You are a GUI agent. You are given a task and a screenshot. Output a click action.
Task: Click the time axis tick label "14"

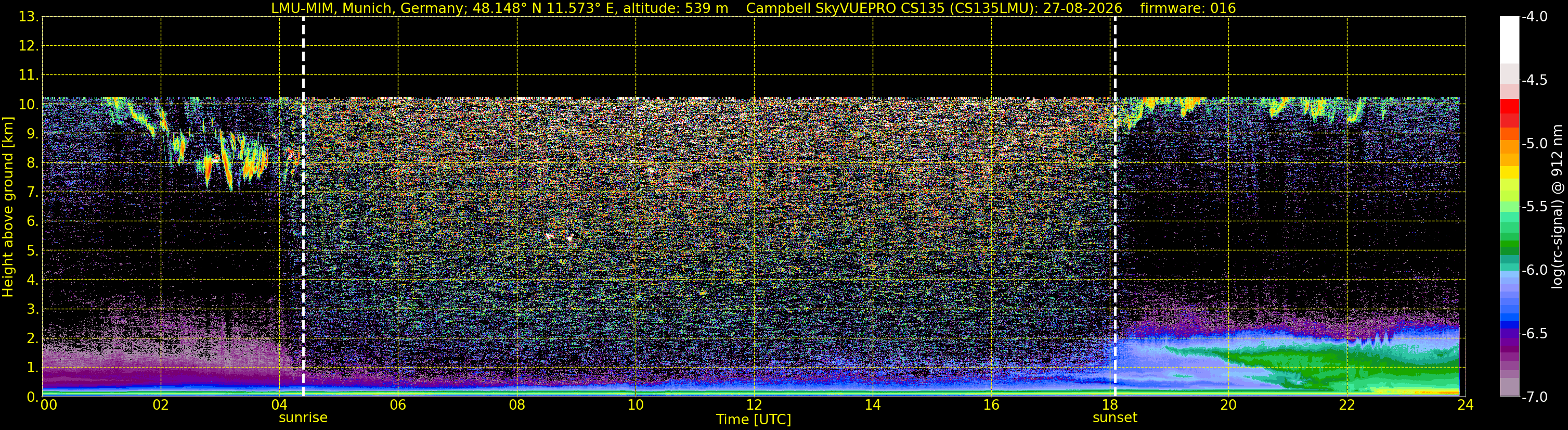tap(873, 405)
